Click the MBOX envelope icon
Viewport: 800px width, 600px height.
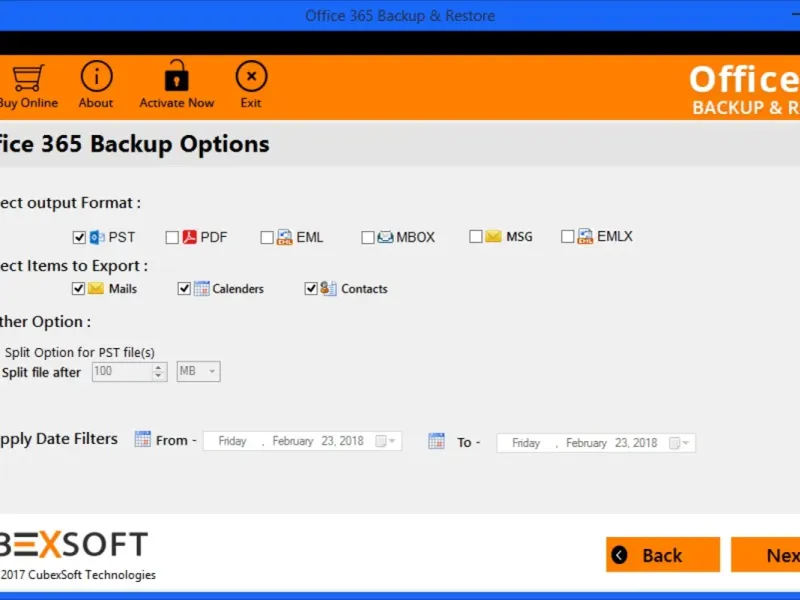pyautogui.click(x=385, y=237)
